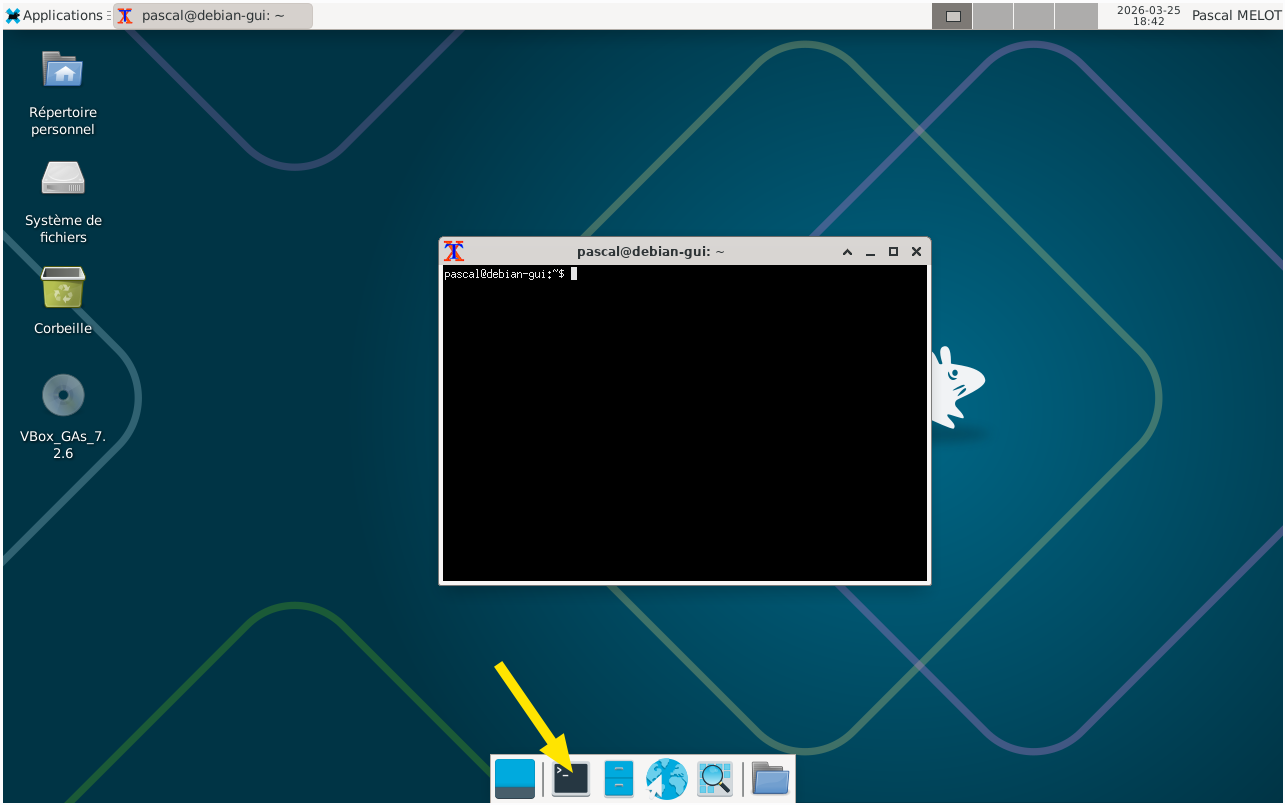Open the terminal emulator from the dock

click(571, 778)
